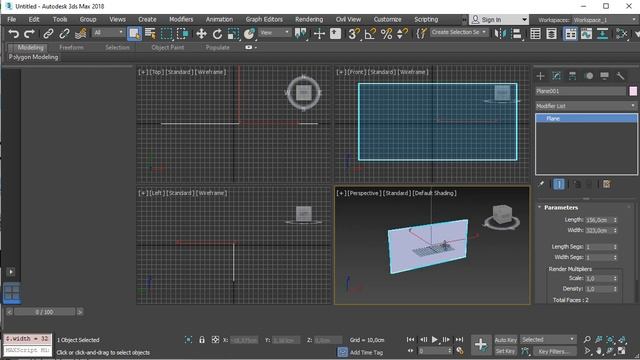Activate the Select and Rotate tool
This screenshot has height=360, width=640.
(x=217, y=33)
